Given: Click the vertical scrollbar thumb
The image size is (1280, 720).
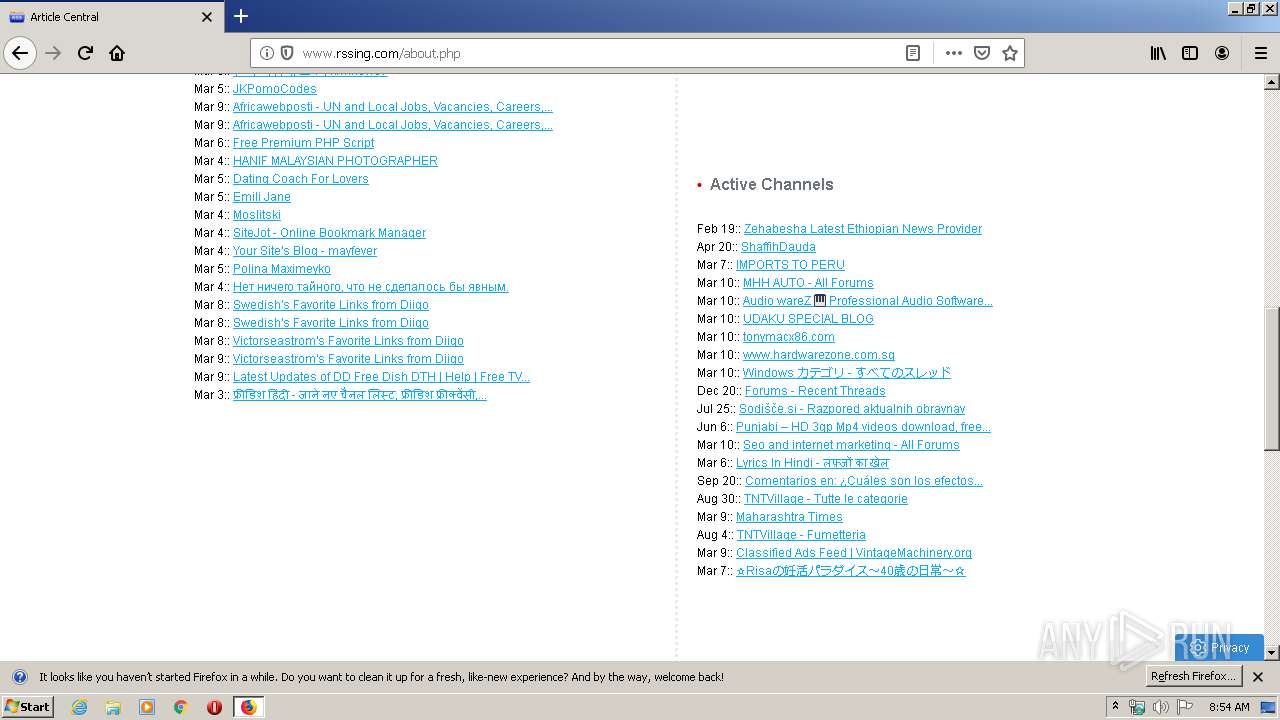Looking at the screenshot, I should [1272, 379].
